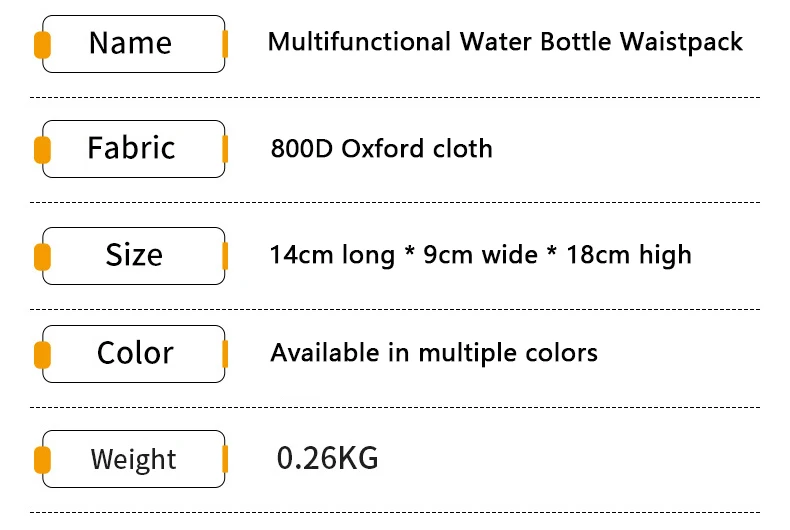Click orange marker right of Fabric label

click(x=225, y=149)
